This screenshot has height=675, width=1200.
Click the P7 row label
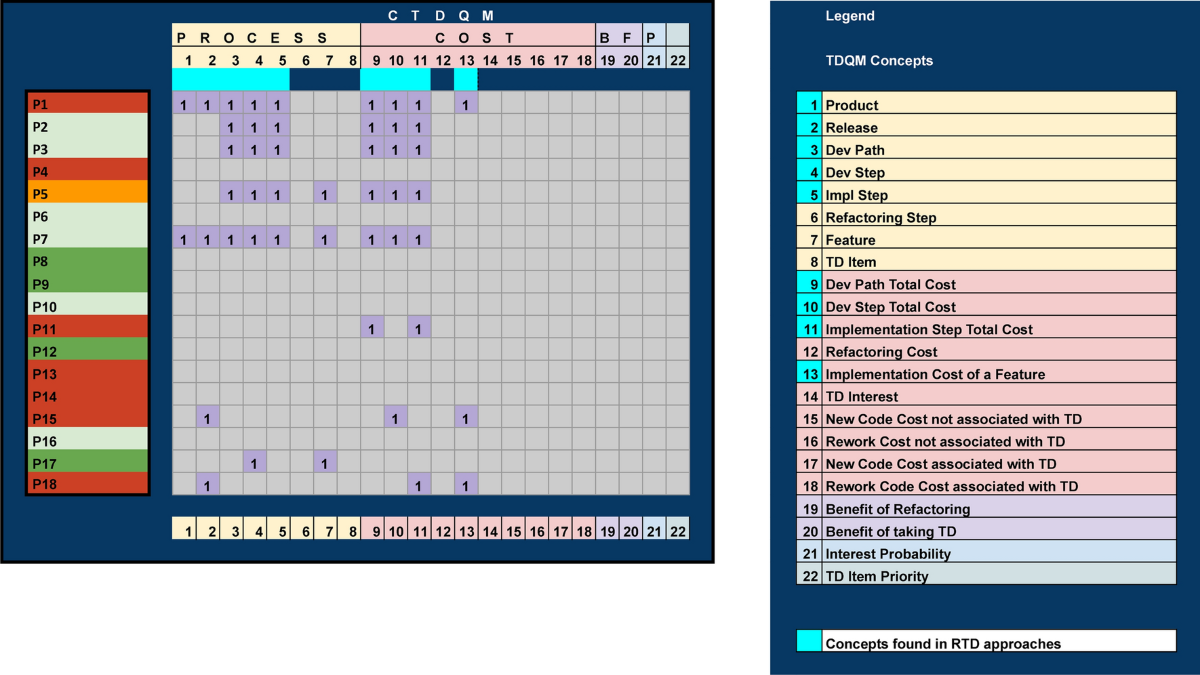point(88,239)
